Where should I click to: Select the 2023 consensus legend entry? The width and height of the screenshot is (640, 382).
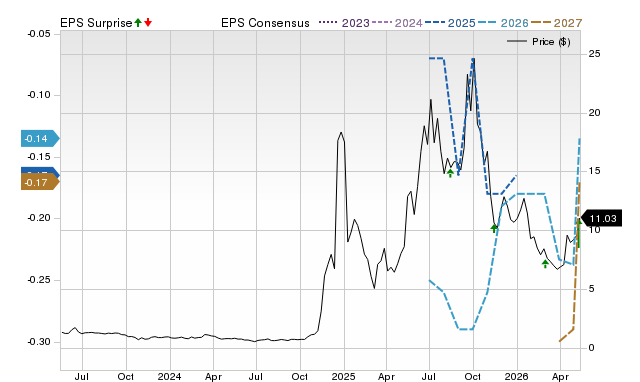[344, 23]
